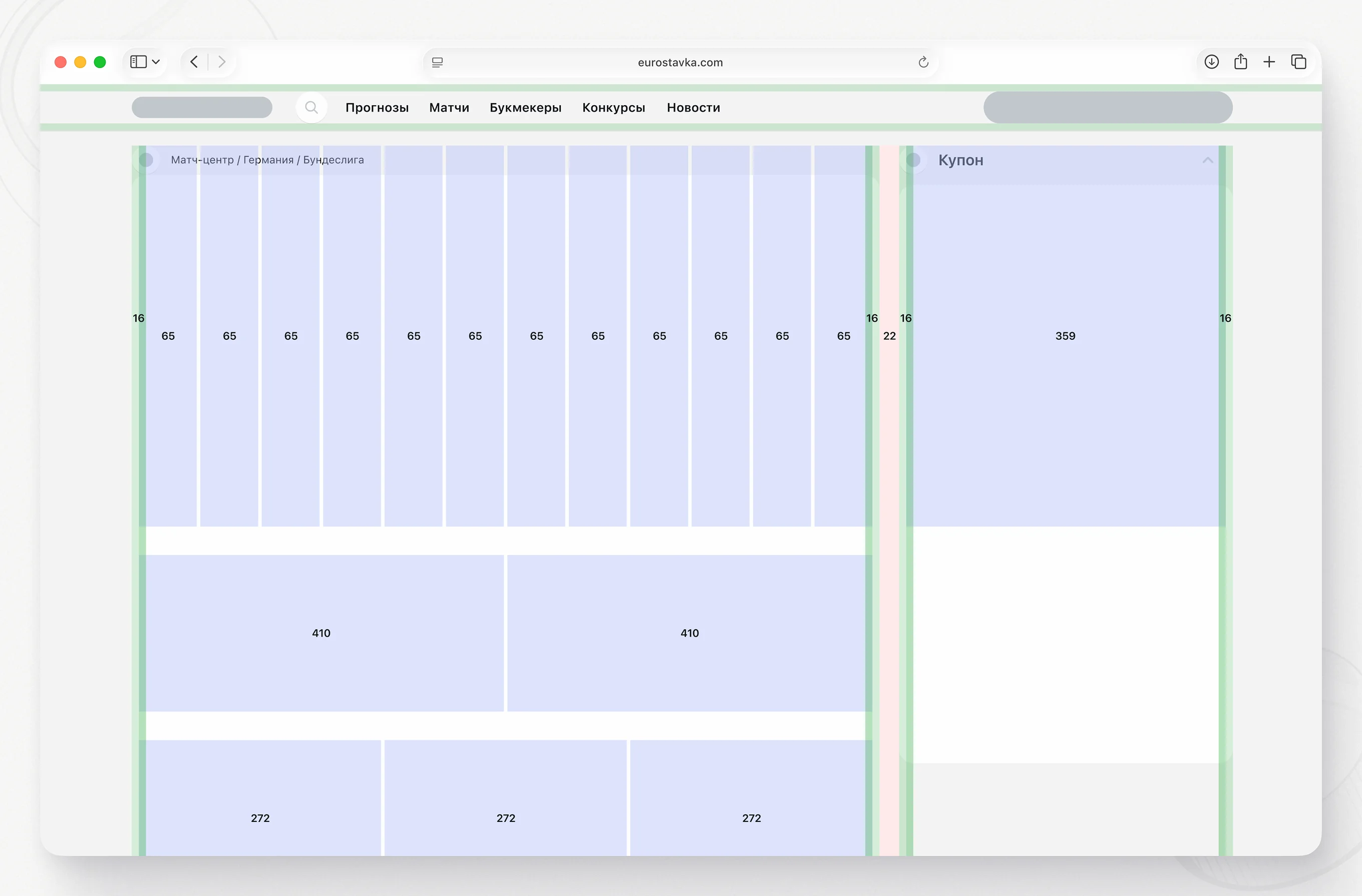Screen dimensions: 1362x896
Task: Click the eurostavka.com address field
Action: click(x=680, y=63)
